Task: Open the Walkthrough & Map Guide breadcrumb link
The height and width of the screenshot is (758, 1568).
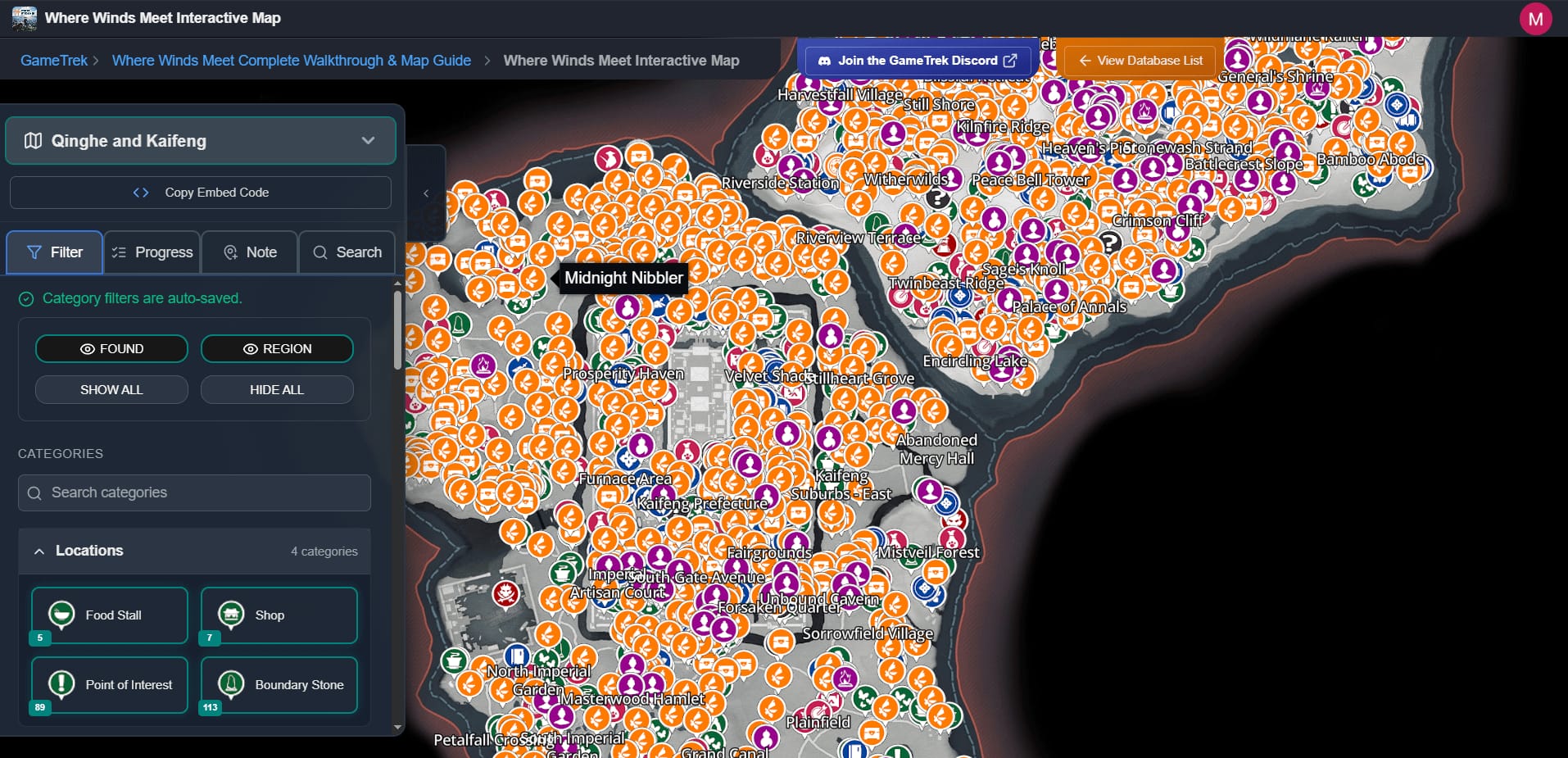Action: point(291,61)
